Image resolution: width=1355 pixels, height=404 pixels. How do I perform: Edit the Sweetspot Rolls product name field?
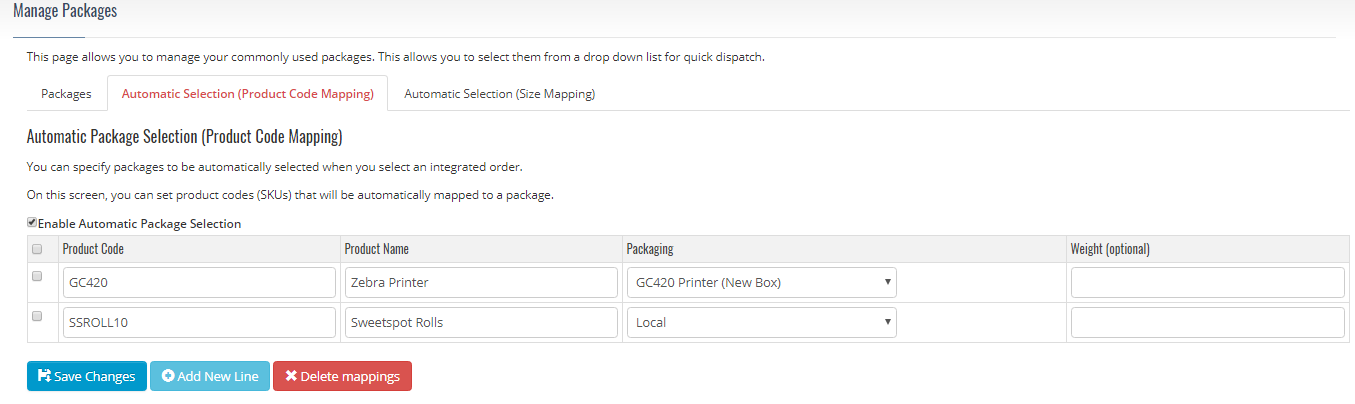tap(480, 322)
